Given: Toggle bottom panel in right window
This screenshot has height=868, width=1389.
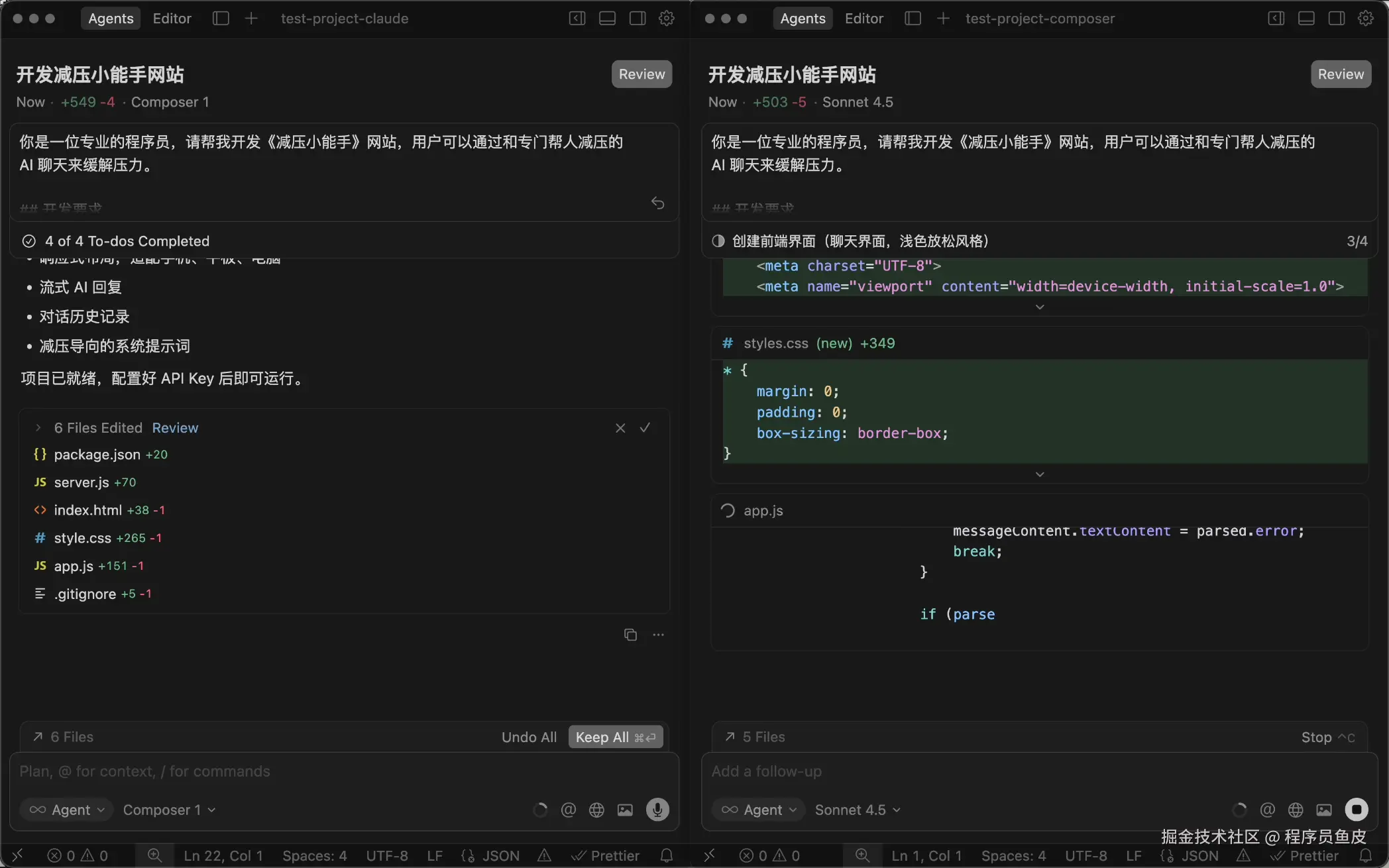Looking at the screenshot, I should click(x=1306, y=19).
